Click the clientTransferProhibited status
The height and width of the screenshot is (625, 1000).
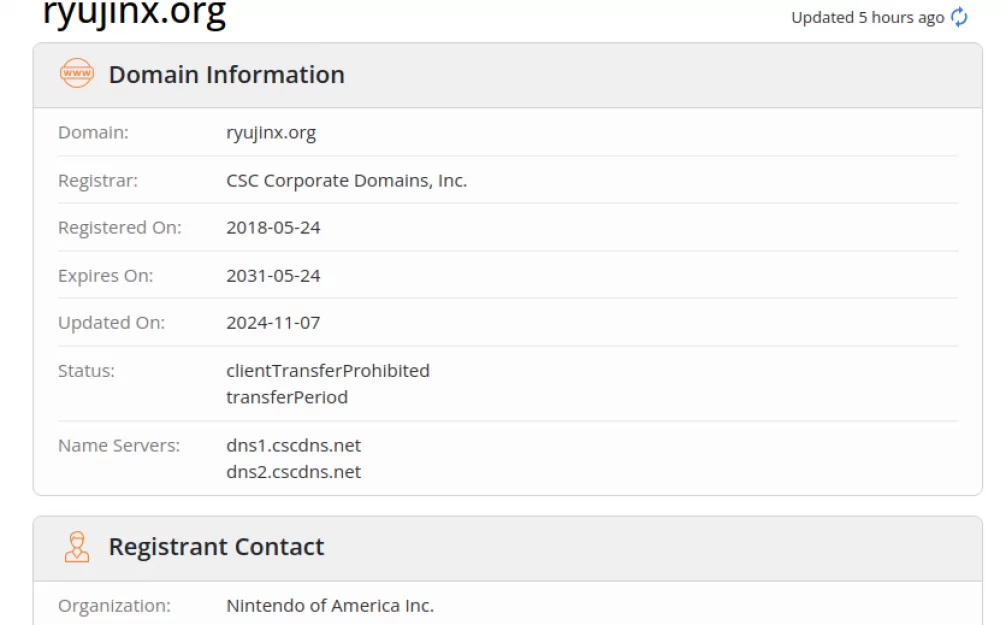[x=328, y=371]
